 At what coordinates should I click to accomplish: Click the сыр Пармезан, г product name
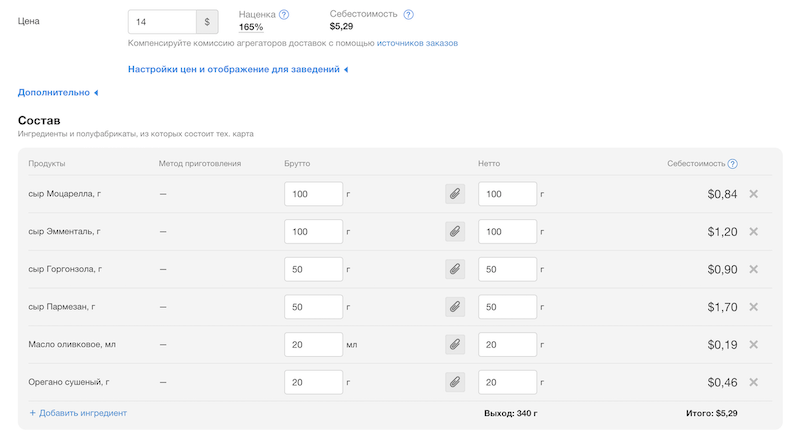click(x=61, y=307)
